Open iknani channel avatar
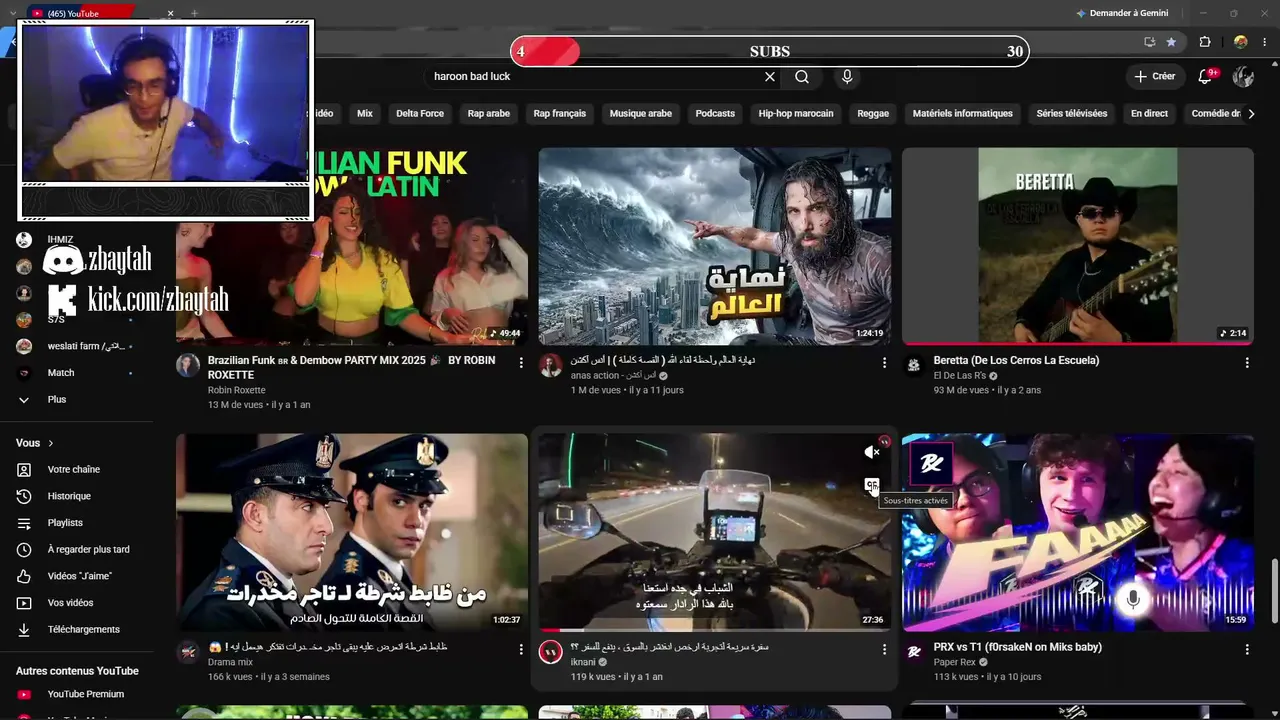The height and width of the screenshot is (720, 1280). (551, 652)
